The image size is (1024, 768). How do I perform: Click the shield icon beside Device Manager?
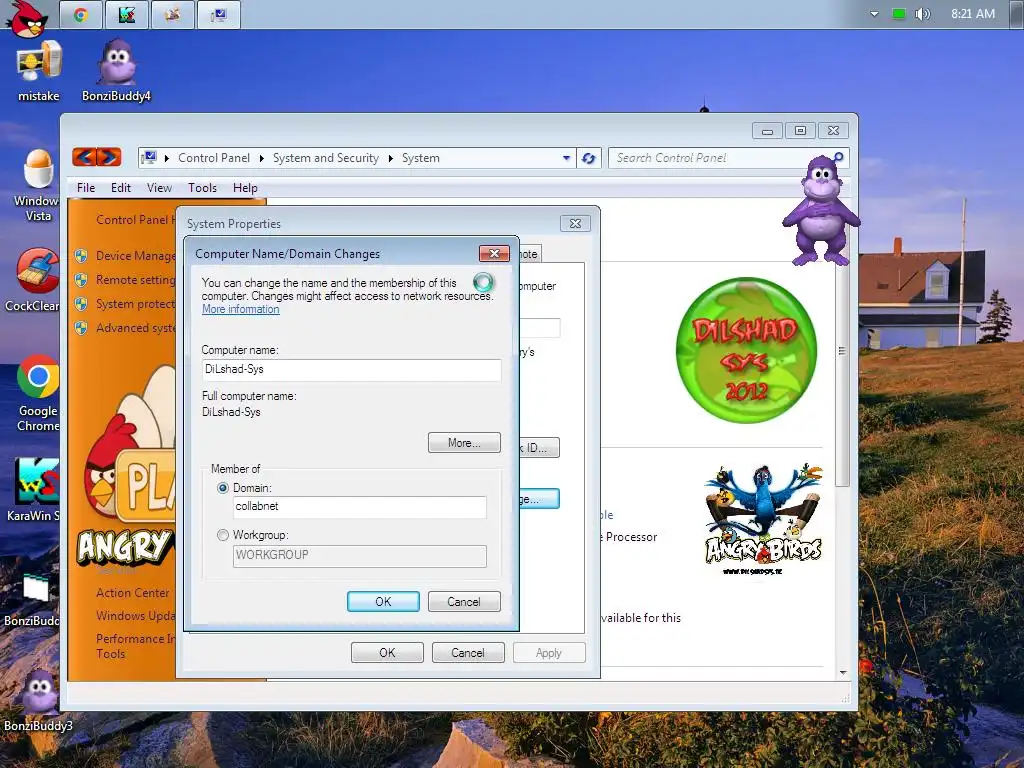(81, 256)
